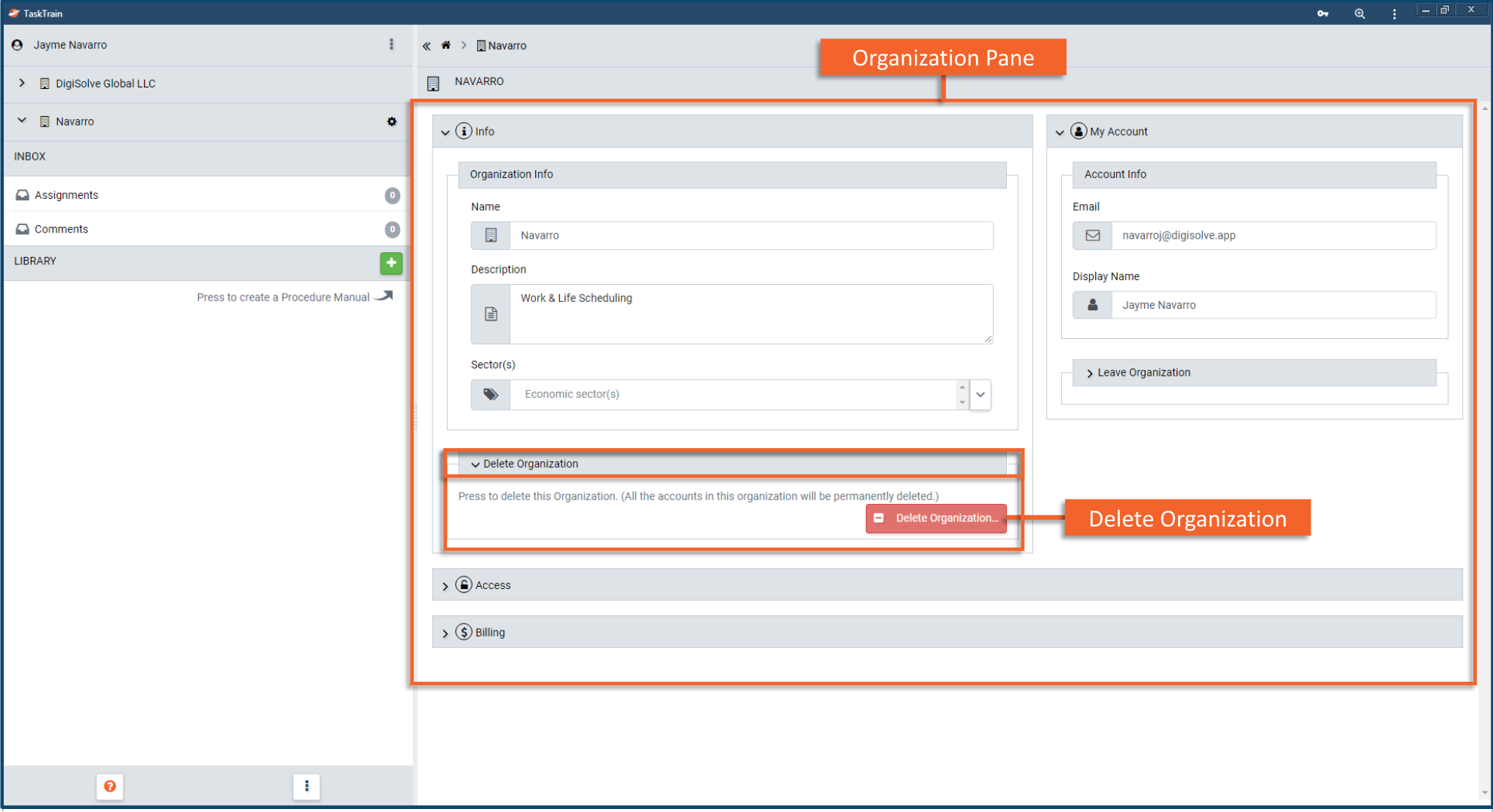Open the help question mark button
Viewport: 1493px width, 812px height.
110,786
